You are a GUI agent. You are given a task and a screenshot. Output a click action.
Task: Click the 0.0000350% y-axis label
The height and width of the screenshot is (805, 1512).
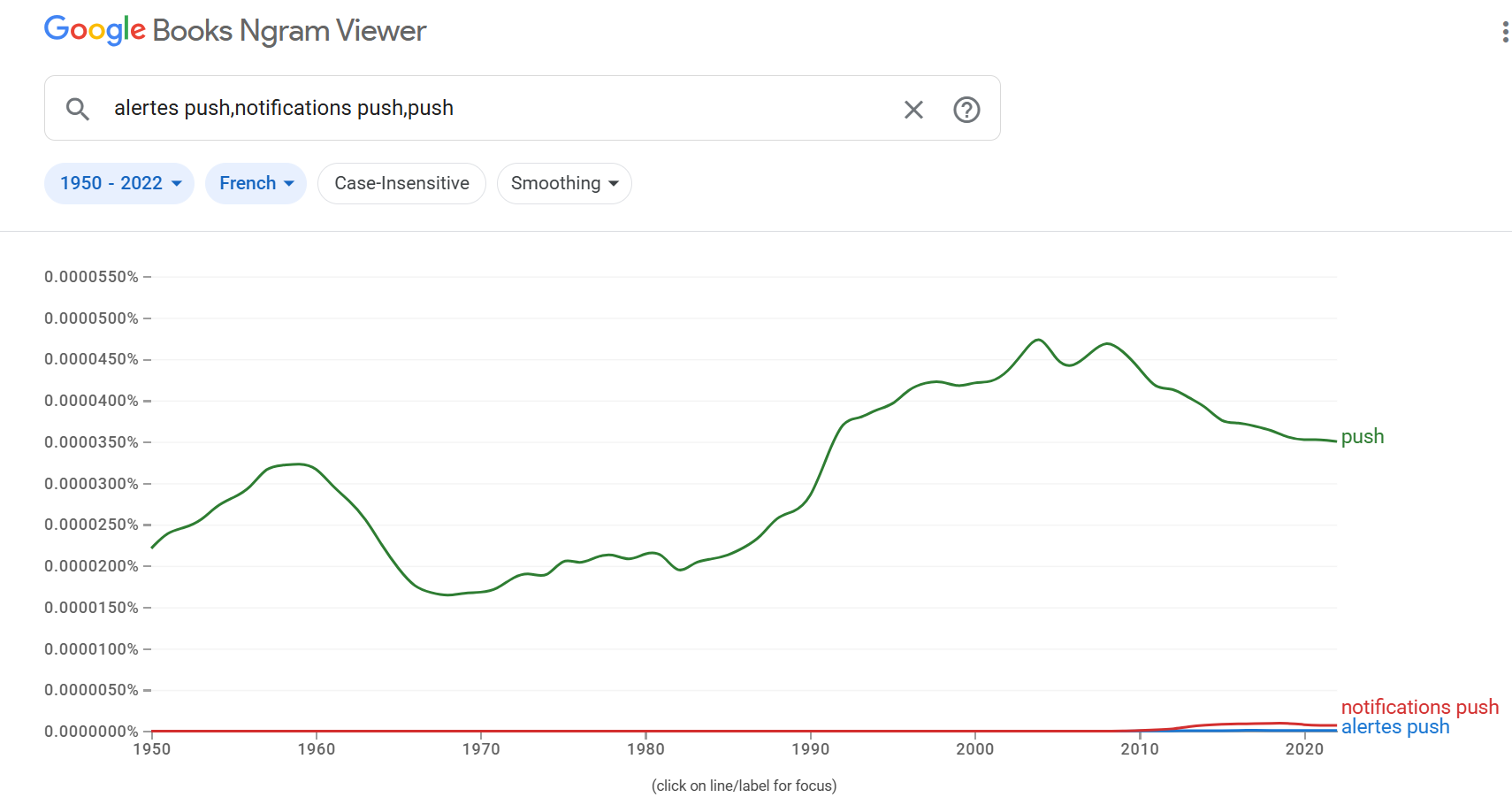pyautogui.click(x=92, y=442)
